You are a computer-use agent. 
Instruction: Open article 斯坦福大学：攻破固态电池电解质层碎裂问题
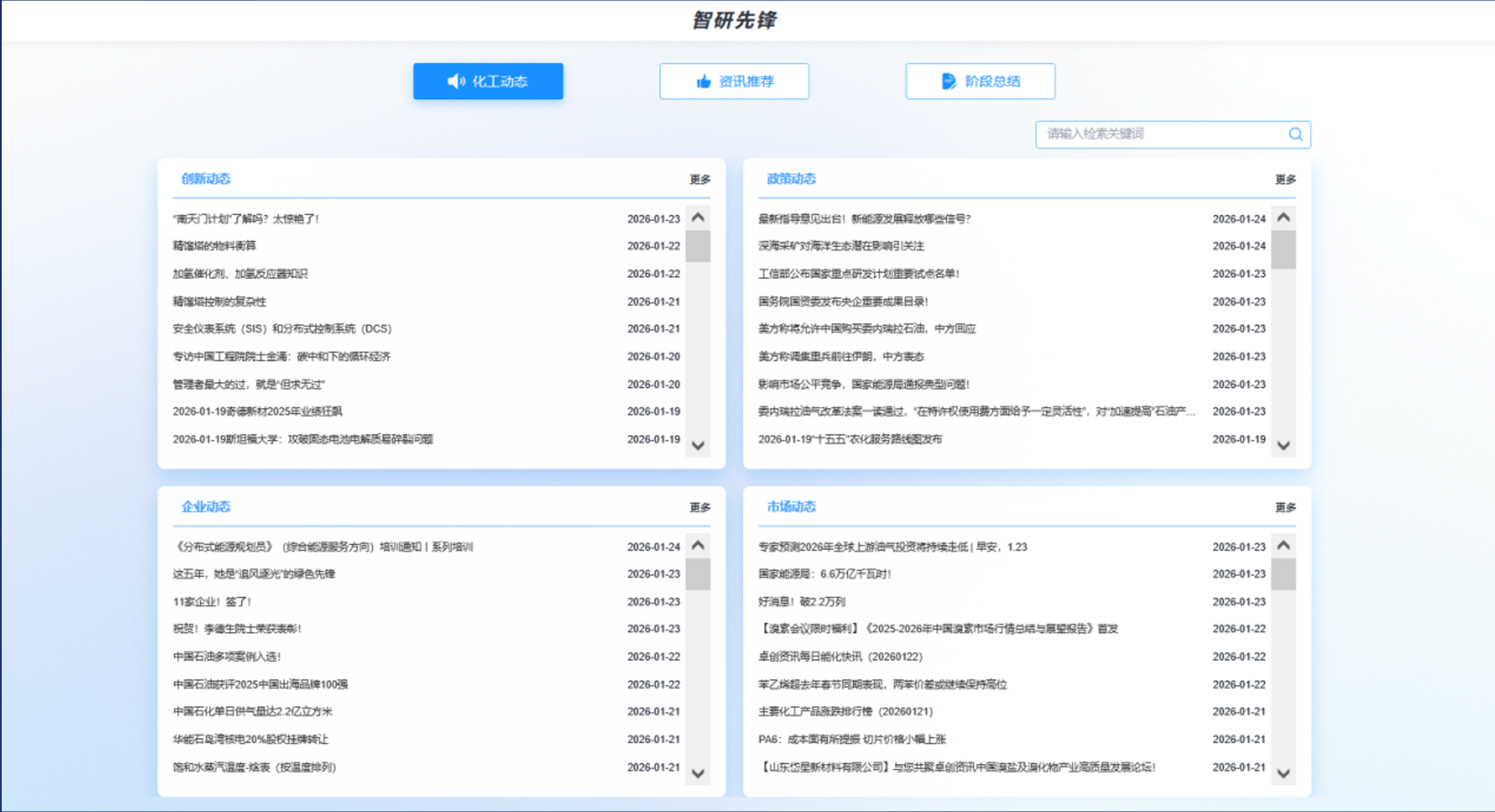coord(302,439)
